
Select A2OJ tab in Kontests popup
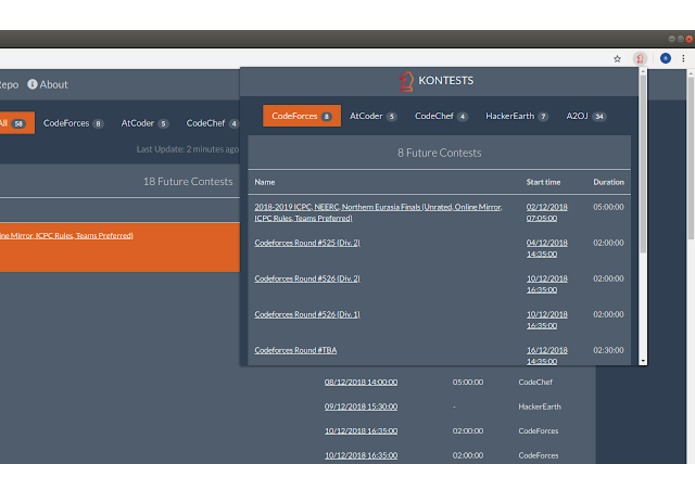[586, 116]
